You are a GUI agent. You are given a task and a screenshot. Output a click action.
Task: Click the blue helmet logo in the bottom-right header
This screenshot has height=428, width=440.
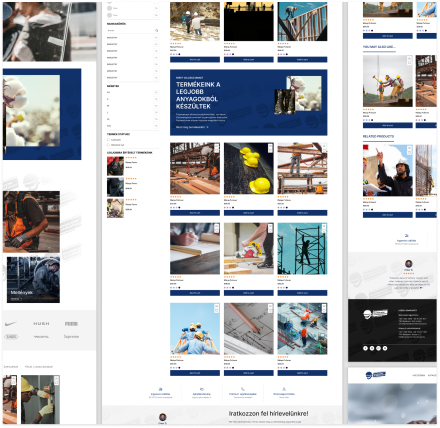375,375
